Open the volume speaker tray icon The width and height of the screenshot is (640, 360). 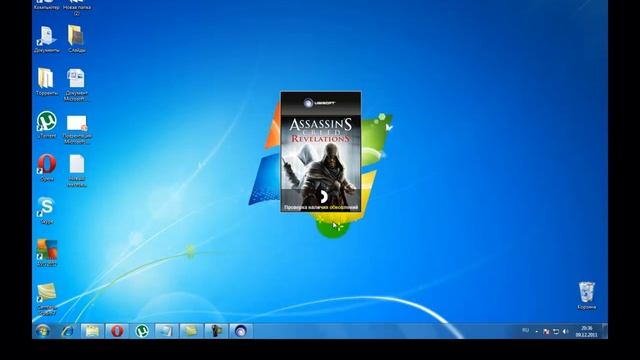(565, 331)
